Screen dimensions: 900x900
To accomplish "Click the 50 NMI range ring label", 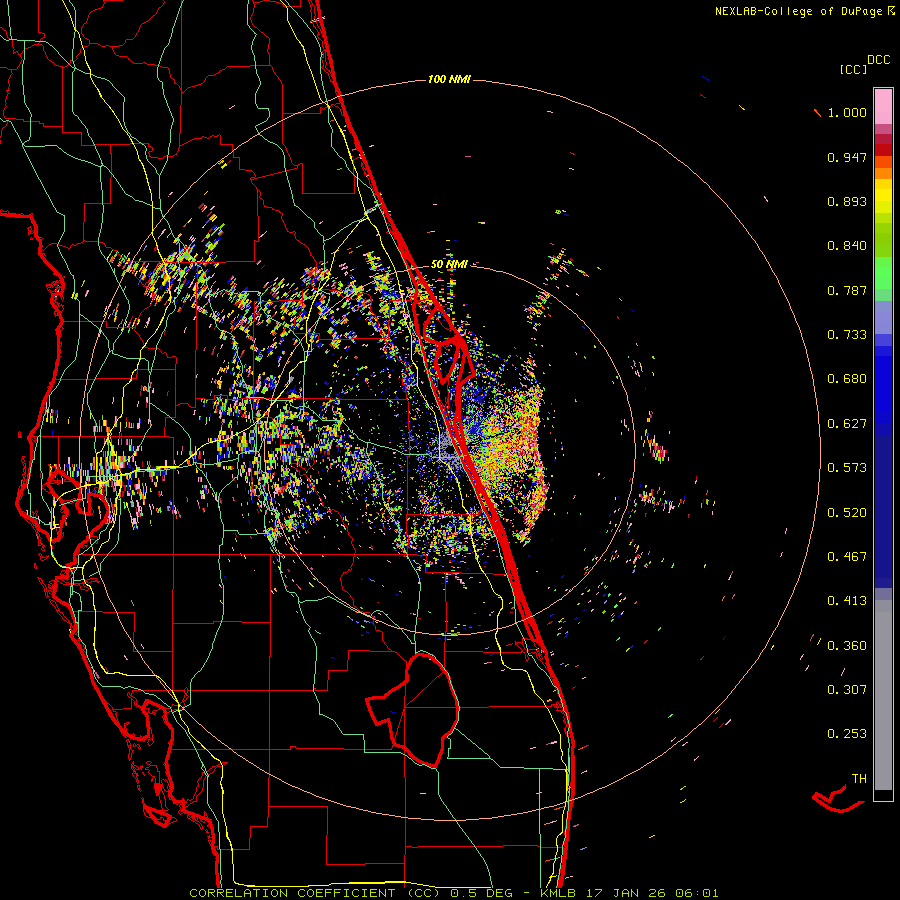I will point(449,264).
